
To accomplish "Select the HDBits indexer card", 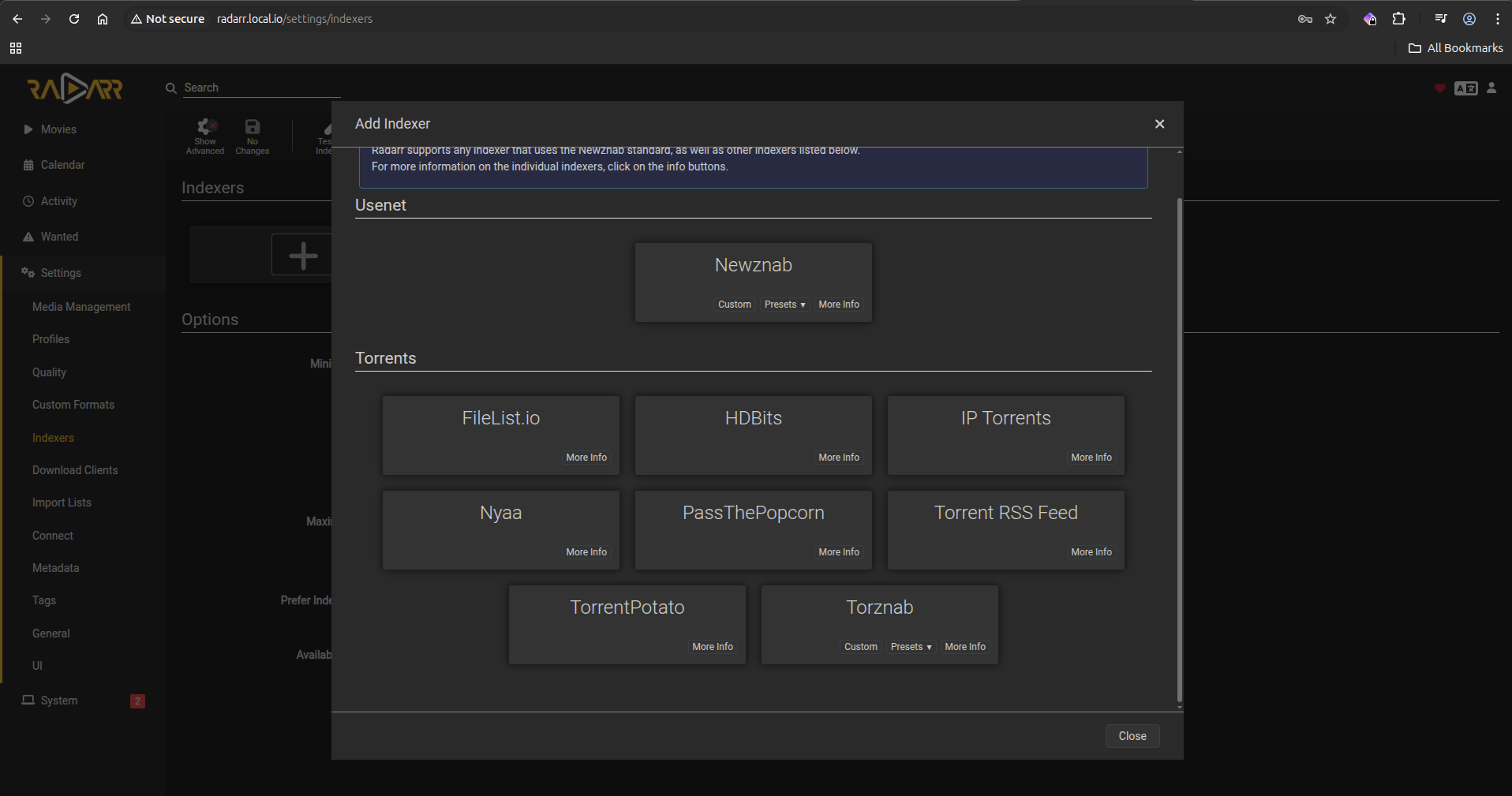I will point(754,435).
